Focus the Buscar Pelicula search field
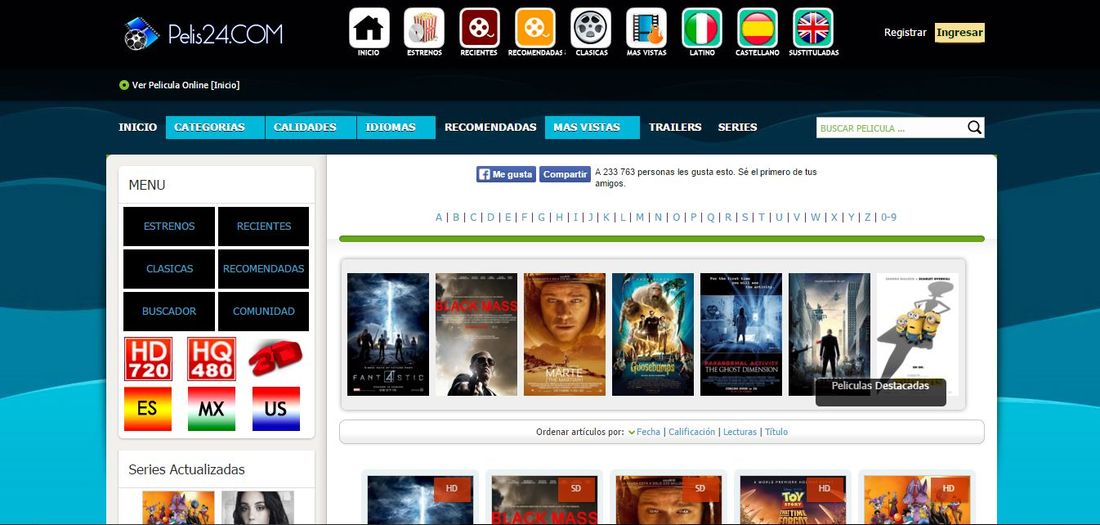 [x=891, y=128]
